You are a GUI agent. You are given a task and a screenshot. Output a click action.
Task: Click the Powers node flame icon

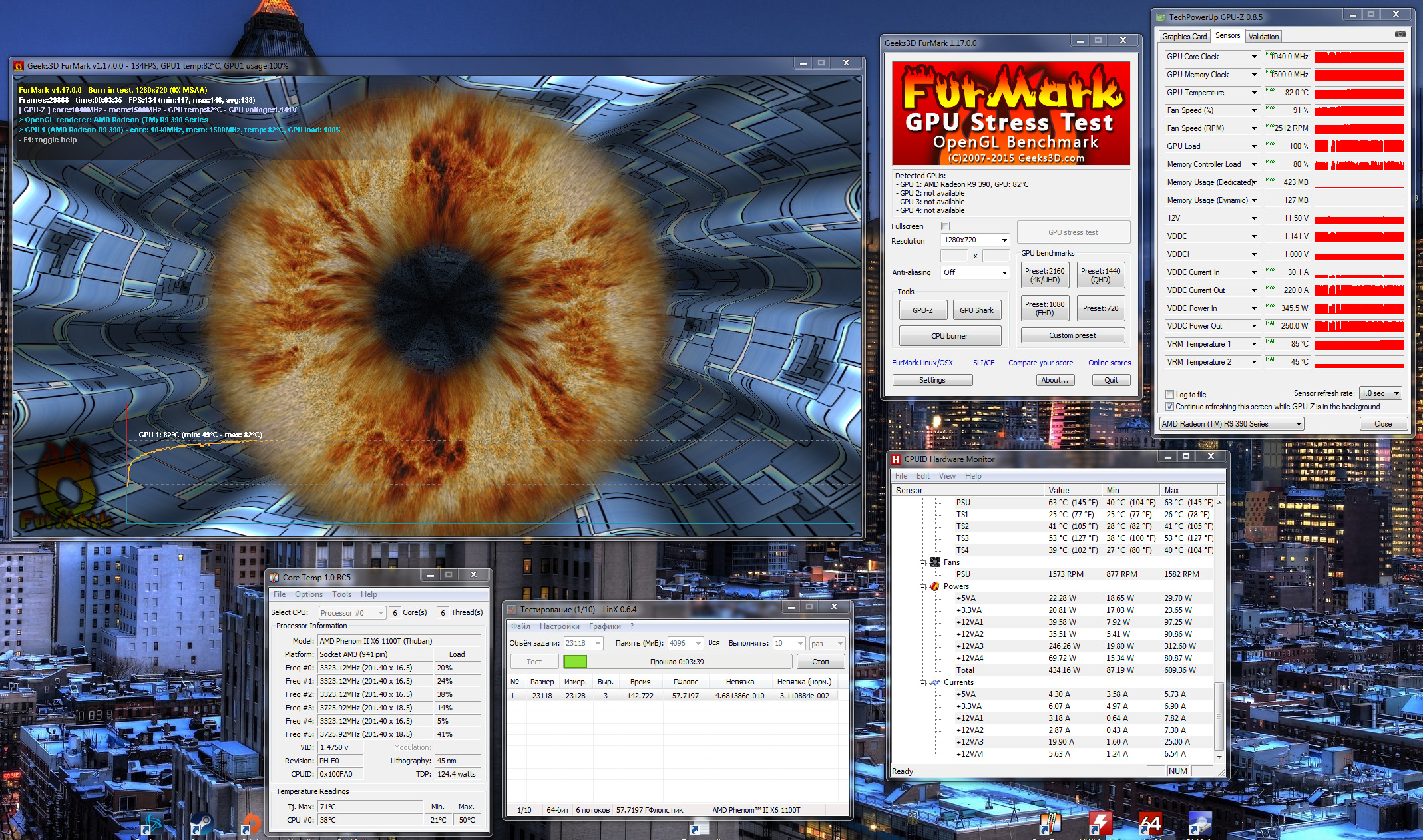(x=935, y=586)
